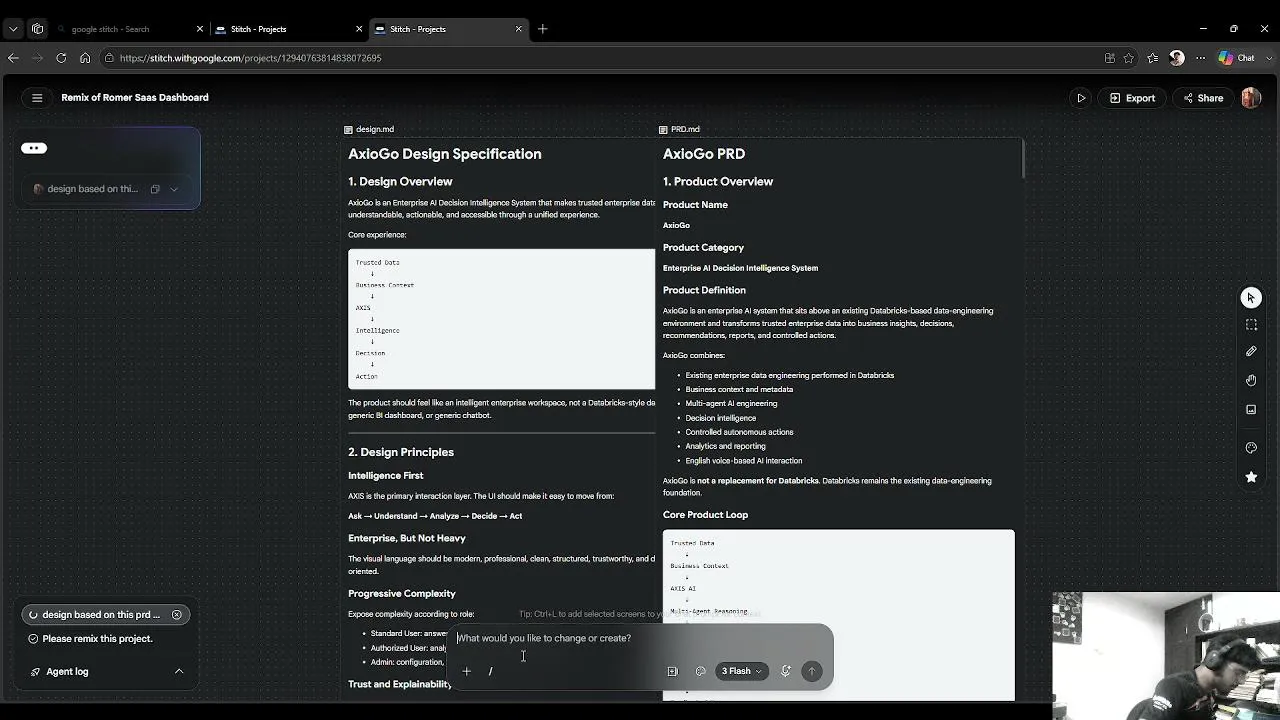
Task: Go back in browser history
Action: [x=13, y=58]
